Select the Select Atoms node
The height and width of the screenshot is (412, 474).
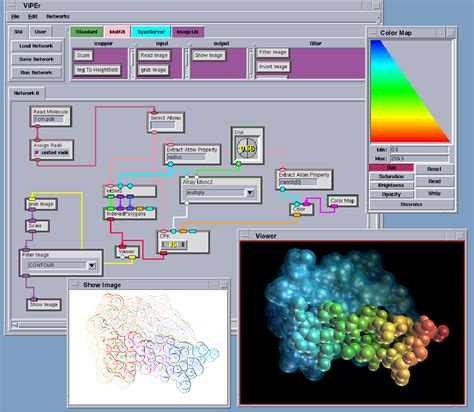[166, 122]
